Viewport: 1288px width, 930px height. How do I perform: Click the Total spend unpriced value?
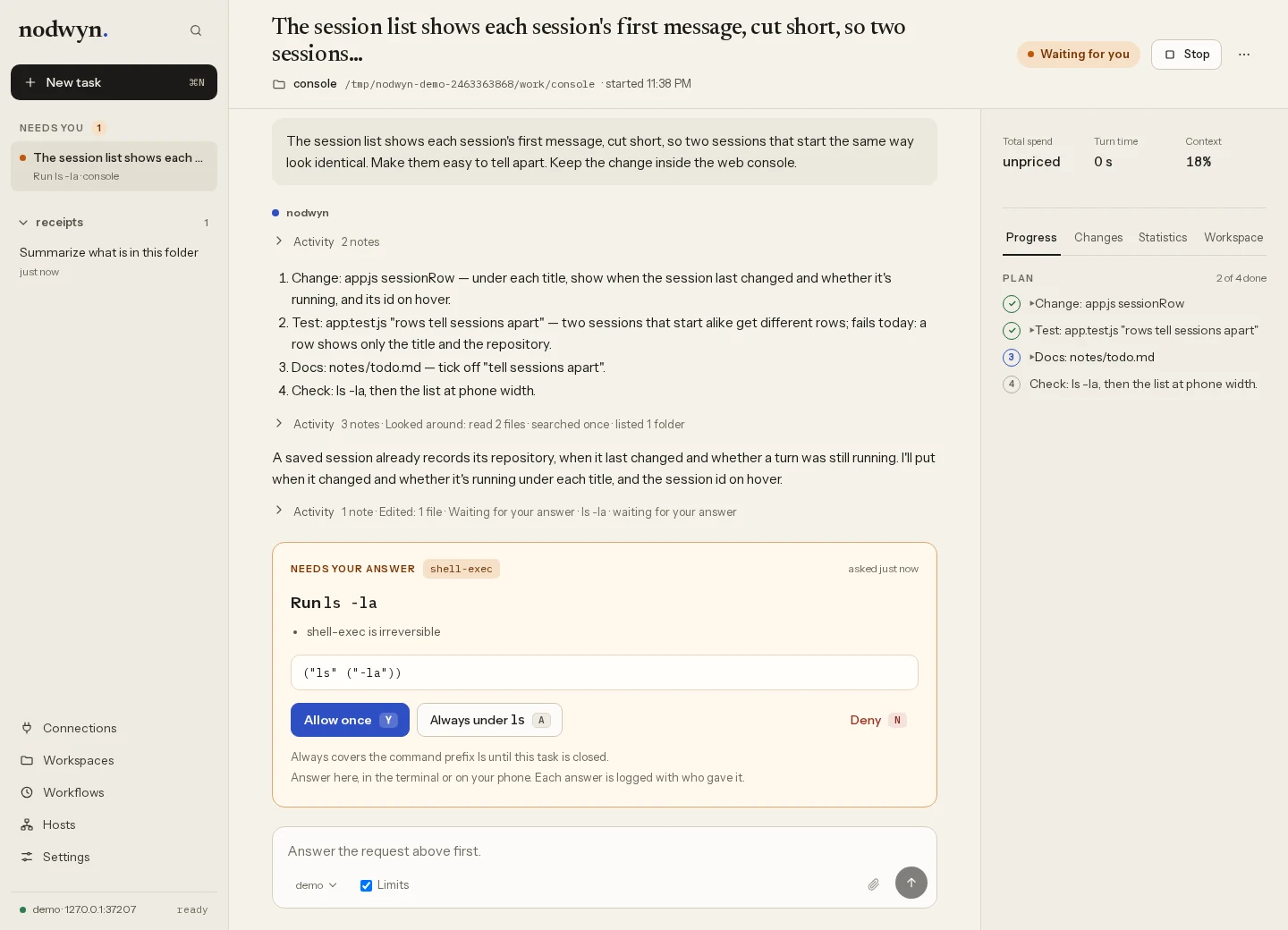[1031, 162]
